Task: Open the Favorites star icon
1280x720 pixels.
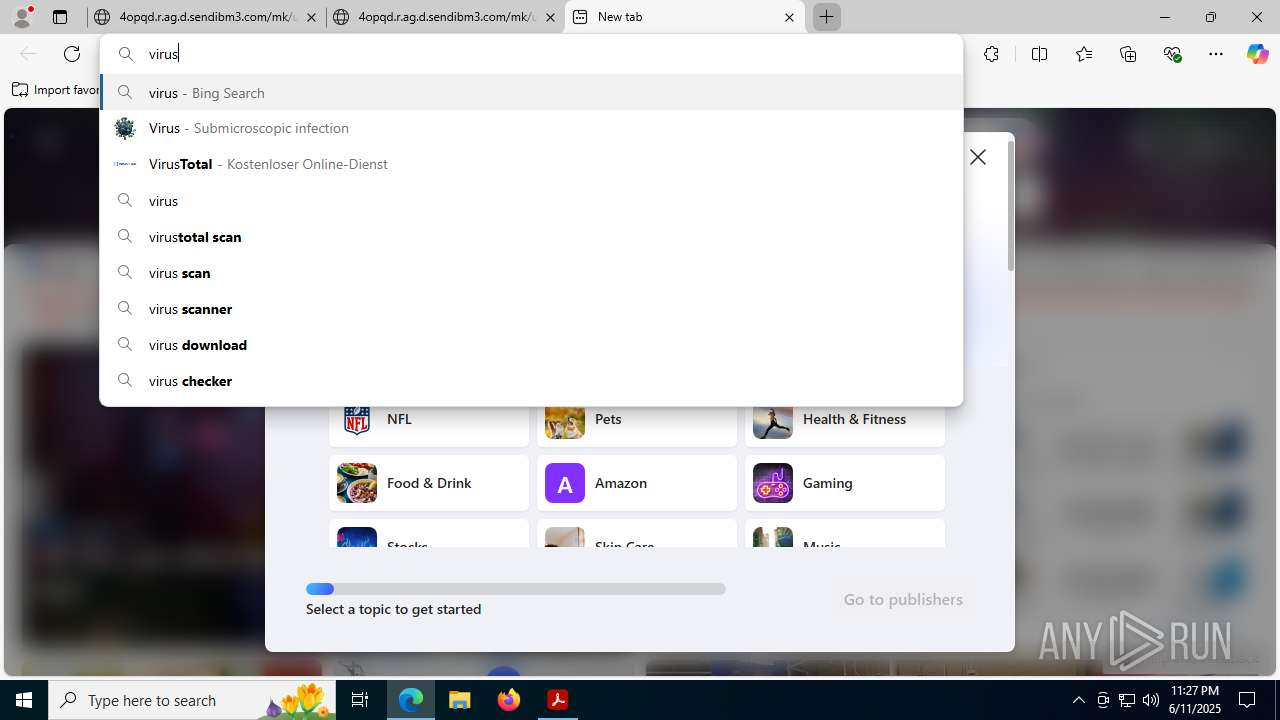Action: pyautogui.click(x=1084, y=54)
